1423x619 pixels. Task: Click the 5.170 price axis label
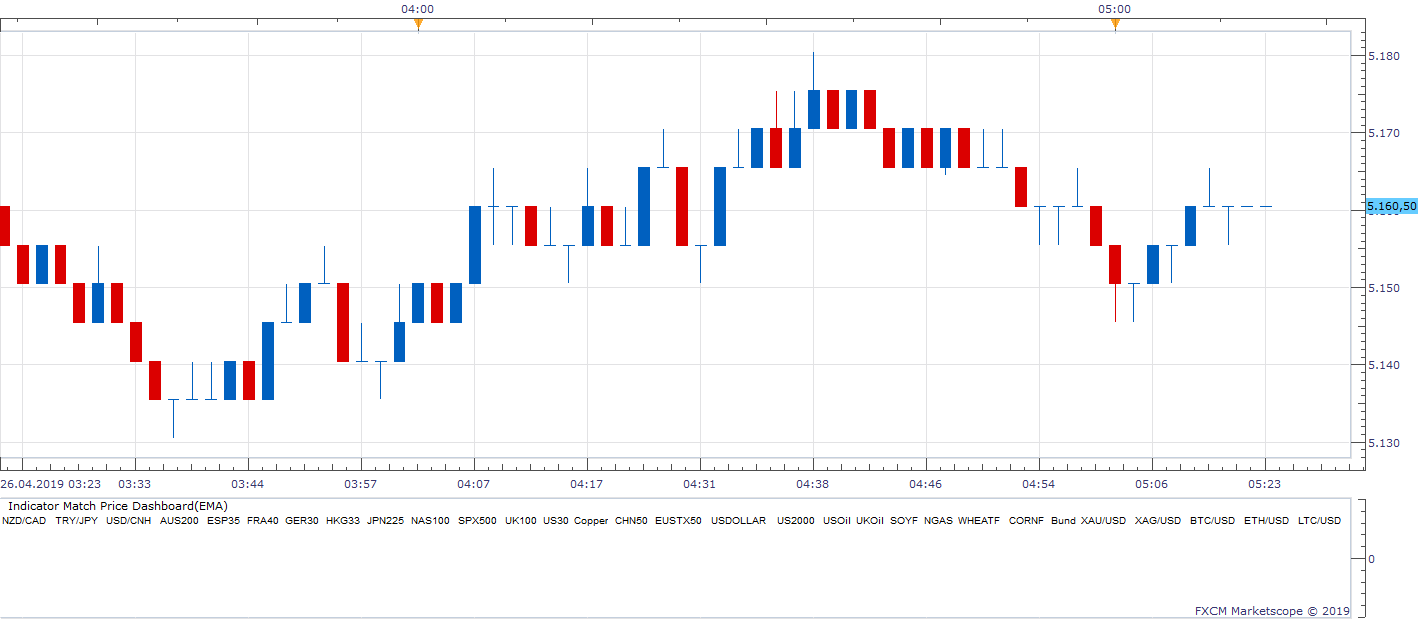(1383, 132)
